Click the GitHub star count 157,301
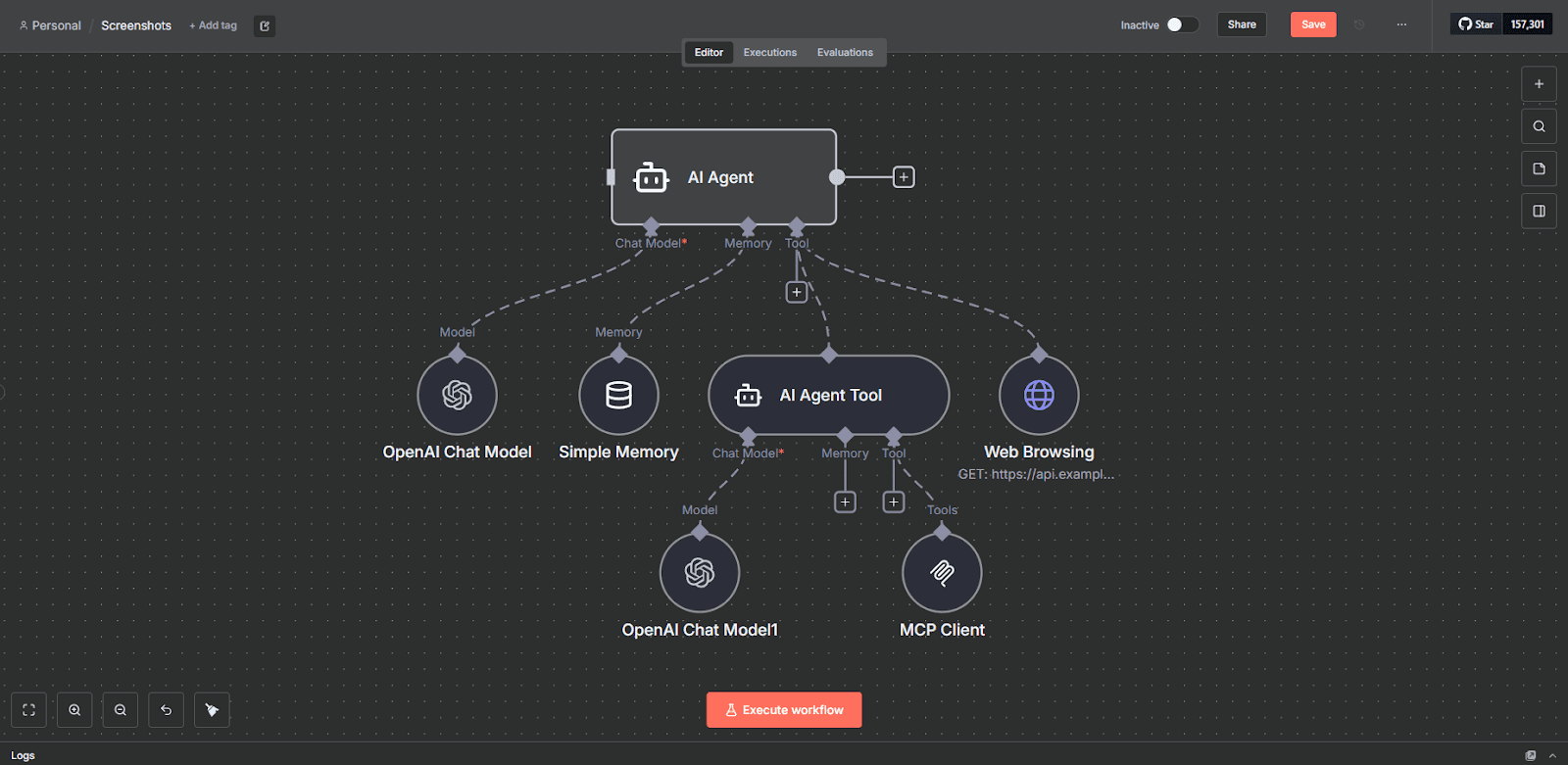Image resolution: width=1568 pixels, height=765 pixels. tap(1527, 24)
